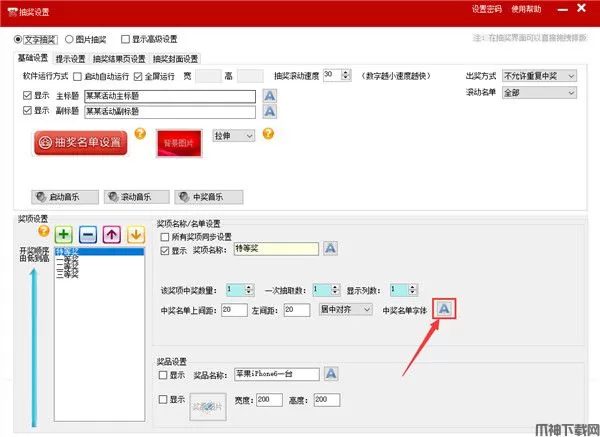Move selected prize up in the list
This screenshot has width=600, height=437.
[112, 234]
